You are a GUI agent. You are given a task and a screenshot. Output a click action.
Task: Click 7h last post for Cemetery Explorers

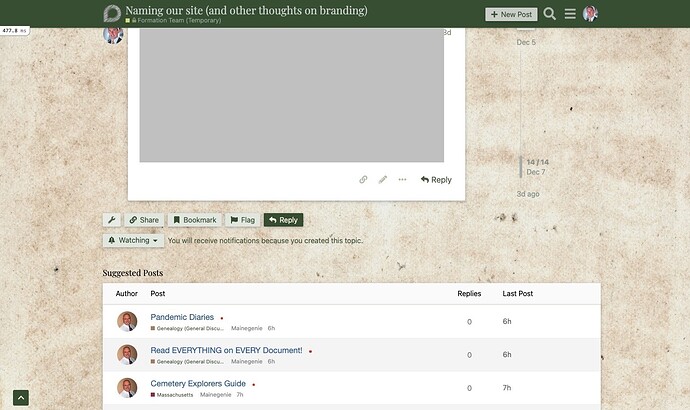[507, 388]
